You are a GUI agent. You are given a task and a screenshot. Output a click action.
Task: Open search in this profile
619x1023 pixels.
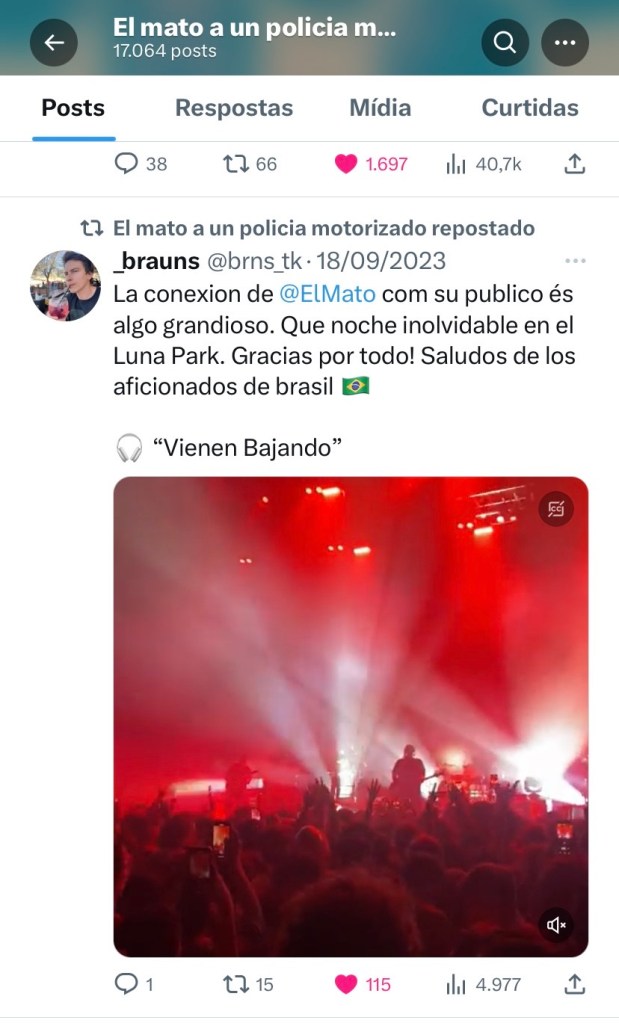point(505,42)
